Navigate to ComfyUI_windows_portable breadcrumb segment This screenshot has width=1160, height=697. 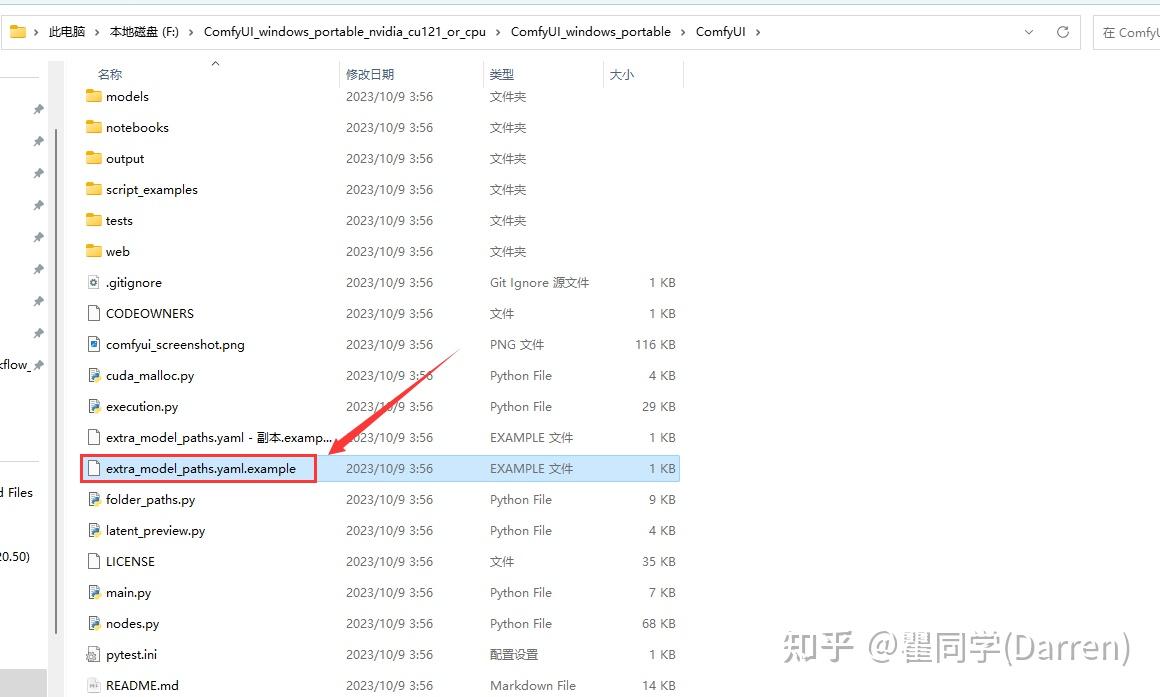[590, 32]
